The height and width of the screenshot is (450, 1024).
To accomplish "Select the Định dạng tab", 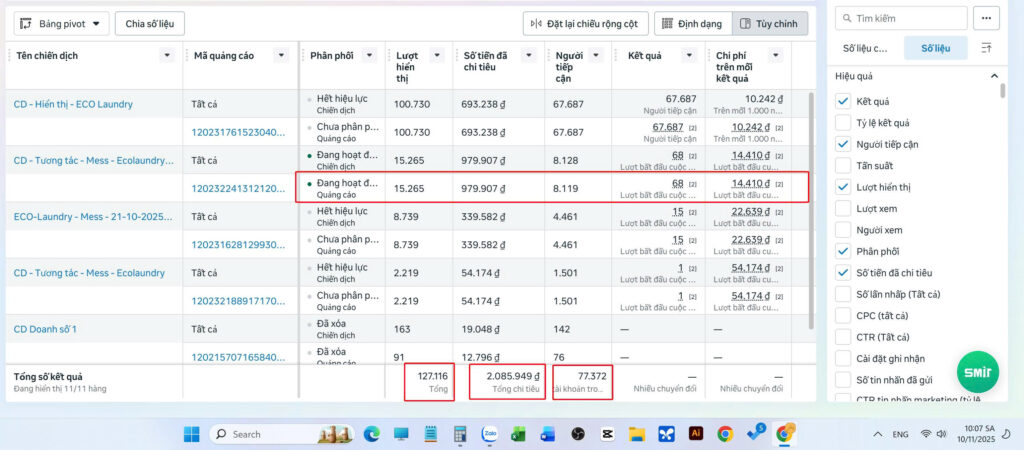I will pyautogui.click(x=692, y=23).
